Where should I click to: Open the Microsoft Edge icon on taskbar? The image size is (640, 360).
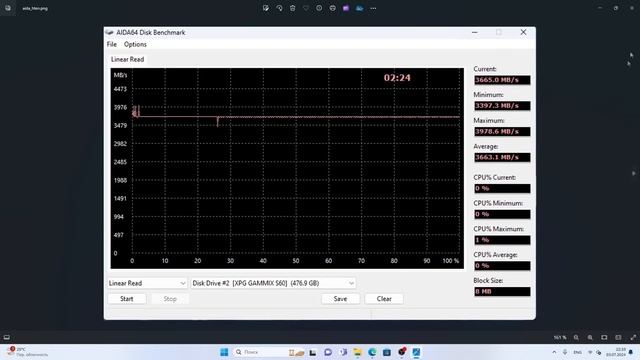(x=372, y=352)
